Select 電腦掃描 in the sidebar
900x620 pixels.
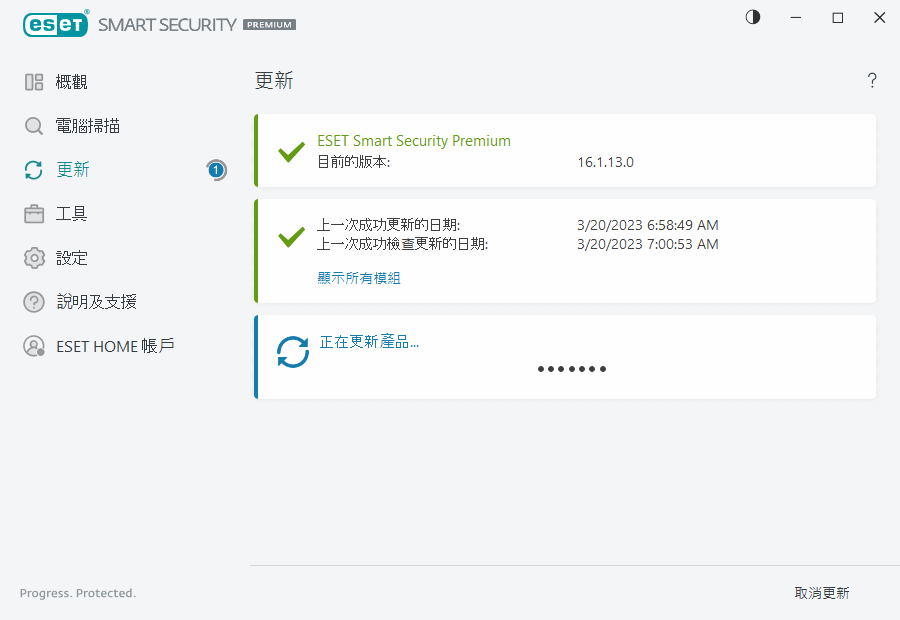point(89,126)
